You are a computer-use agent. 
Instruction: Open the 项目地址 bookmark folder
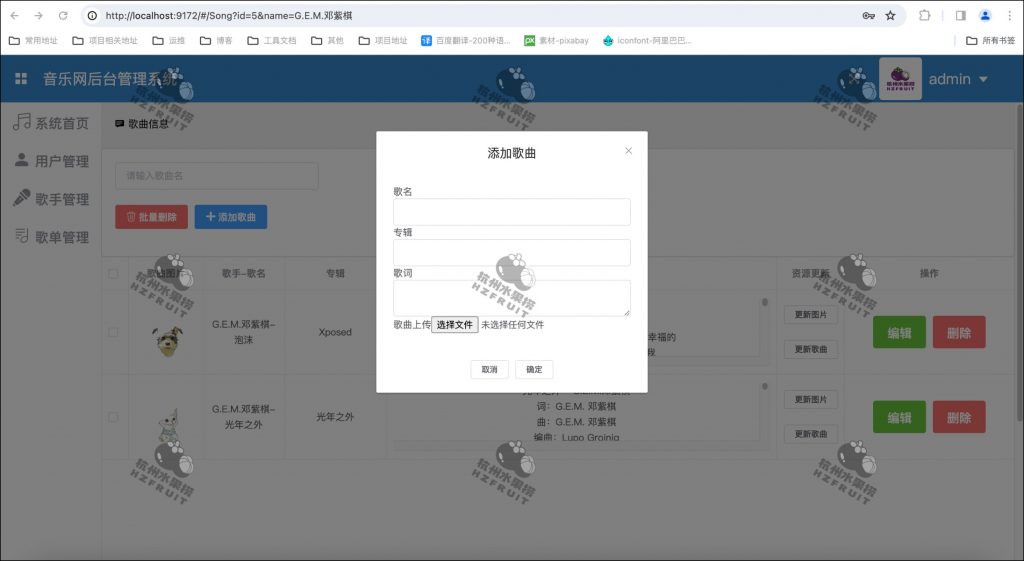coord(383,40)
